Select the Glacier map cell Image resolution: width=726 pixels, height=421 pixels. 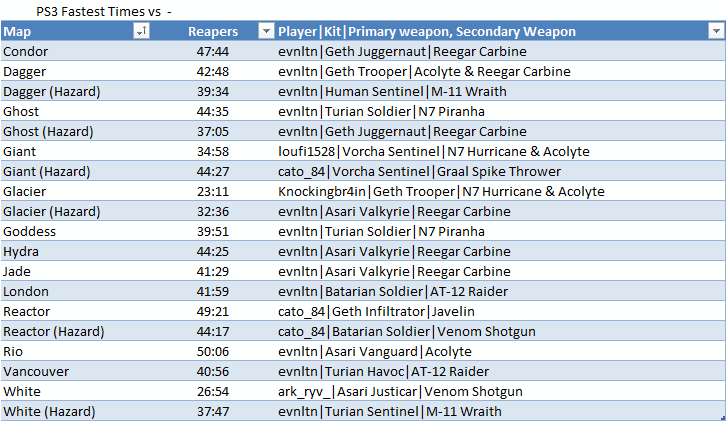point(76,191)
